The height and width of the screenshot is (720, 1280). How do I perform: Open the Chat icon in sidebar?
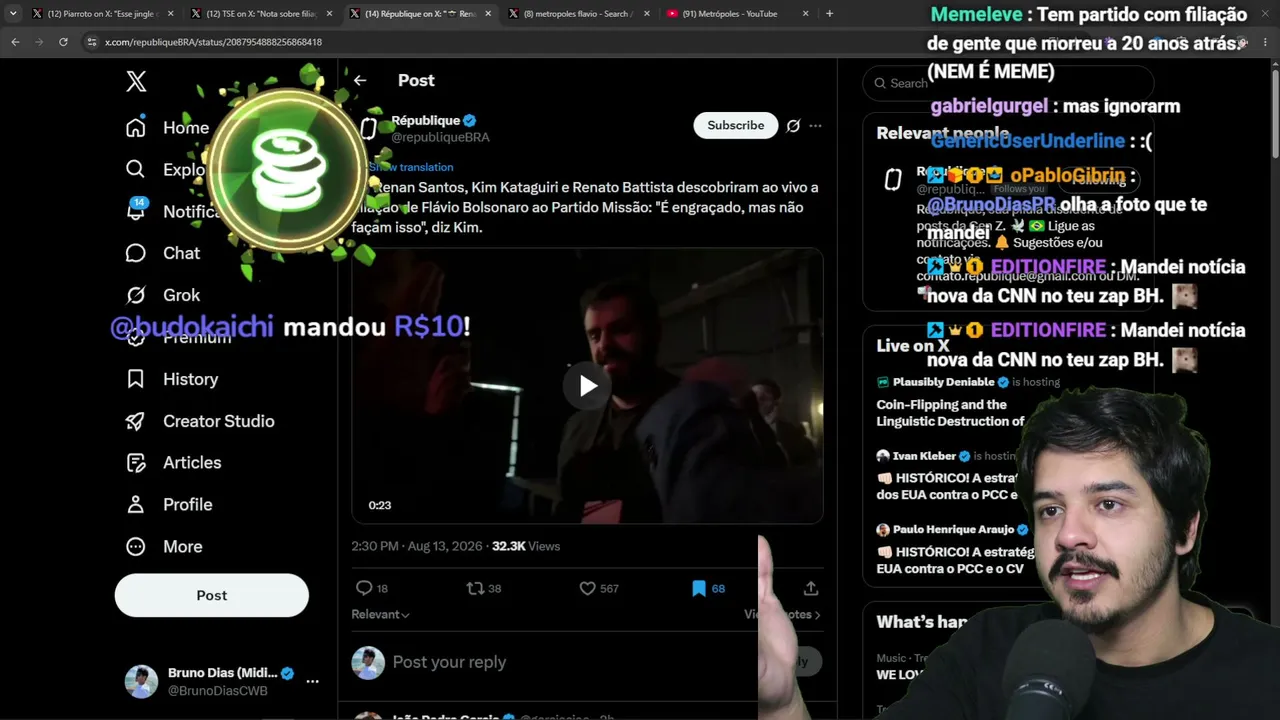click(x=136, y=253)
